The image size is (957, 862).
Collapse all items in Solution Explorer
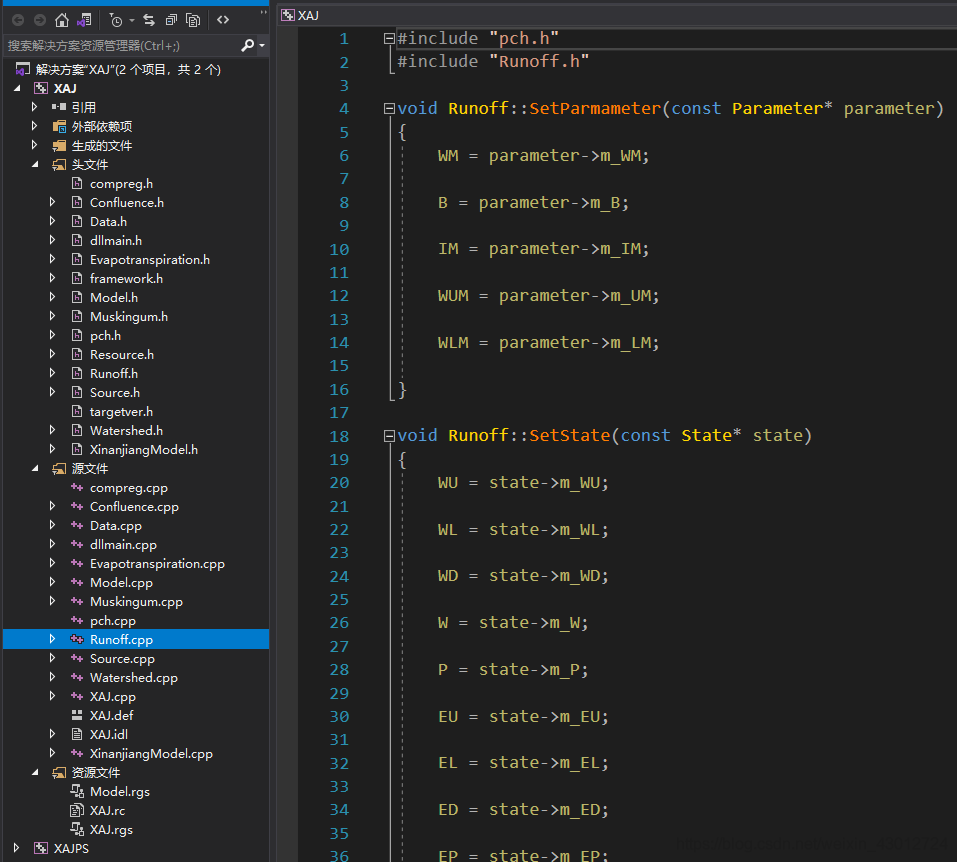pos(171,20)
